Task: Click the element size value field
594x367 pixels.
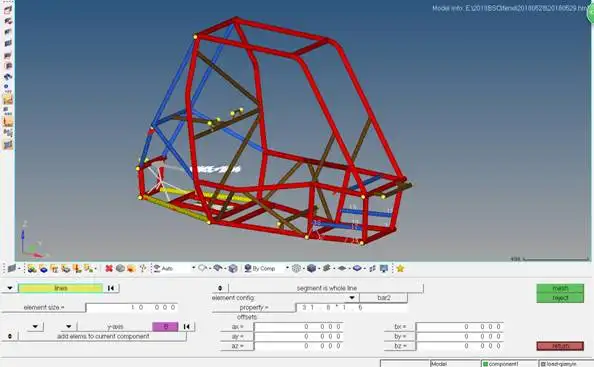Action: coord(132,308)
